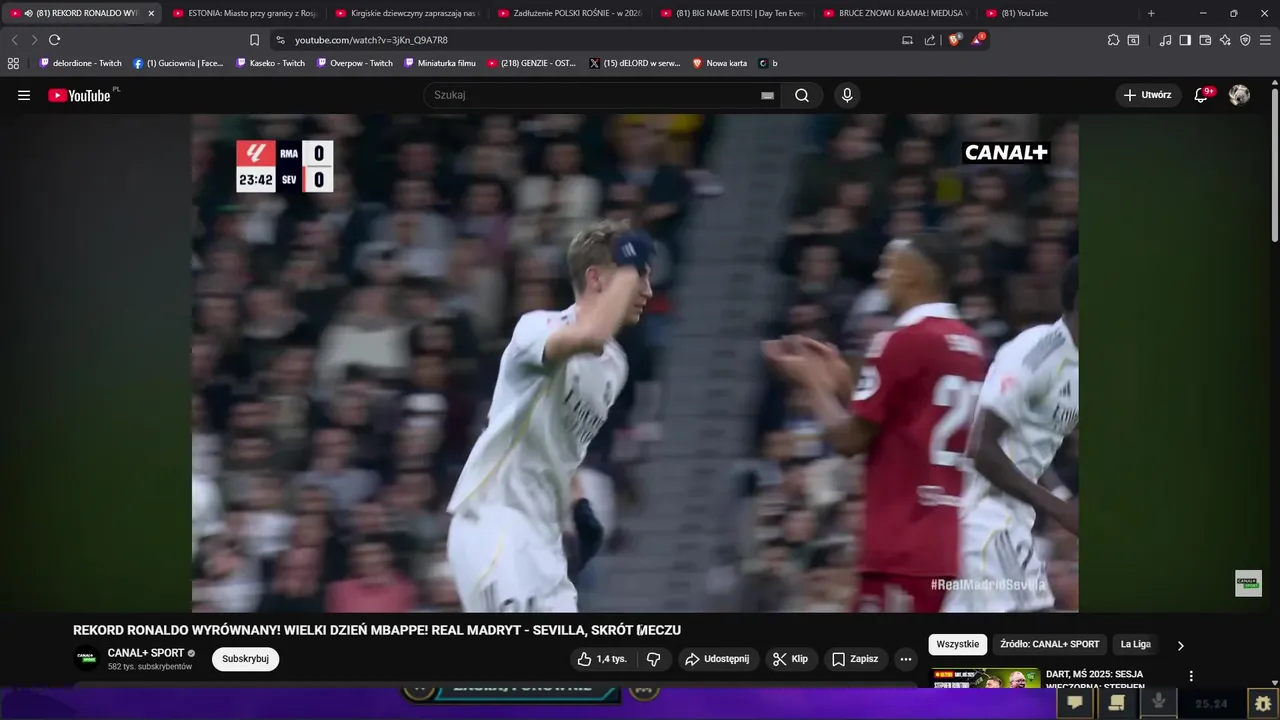
Task: Bookmark this page
Action: click(254, 40)
